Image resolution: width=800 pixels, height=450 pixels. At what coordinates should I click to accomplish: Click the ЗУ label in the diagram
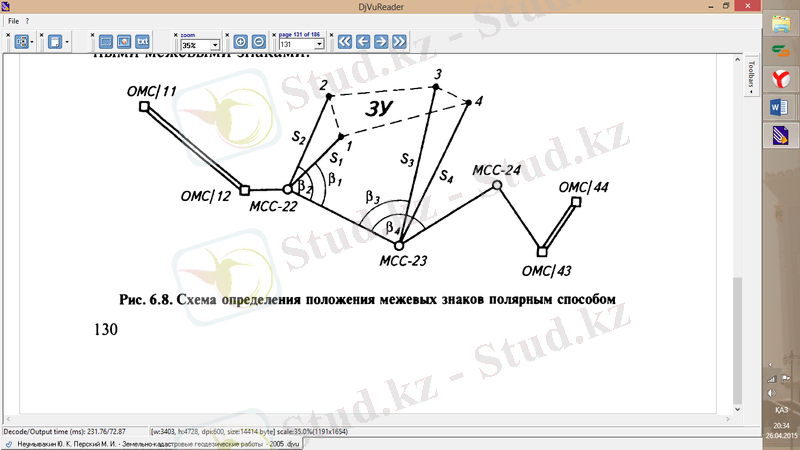click(x=379, y=109)
